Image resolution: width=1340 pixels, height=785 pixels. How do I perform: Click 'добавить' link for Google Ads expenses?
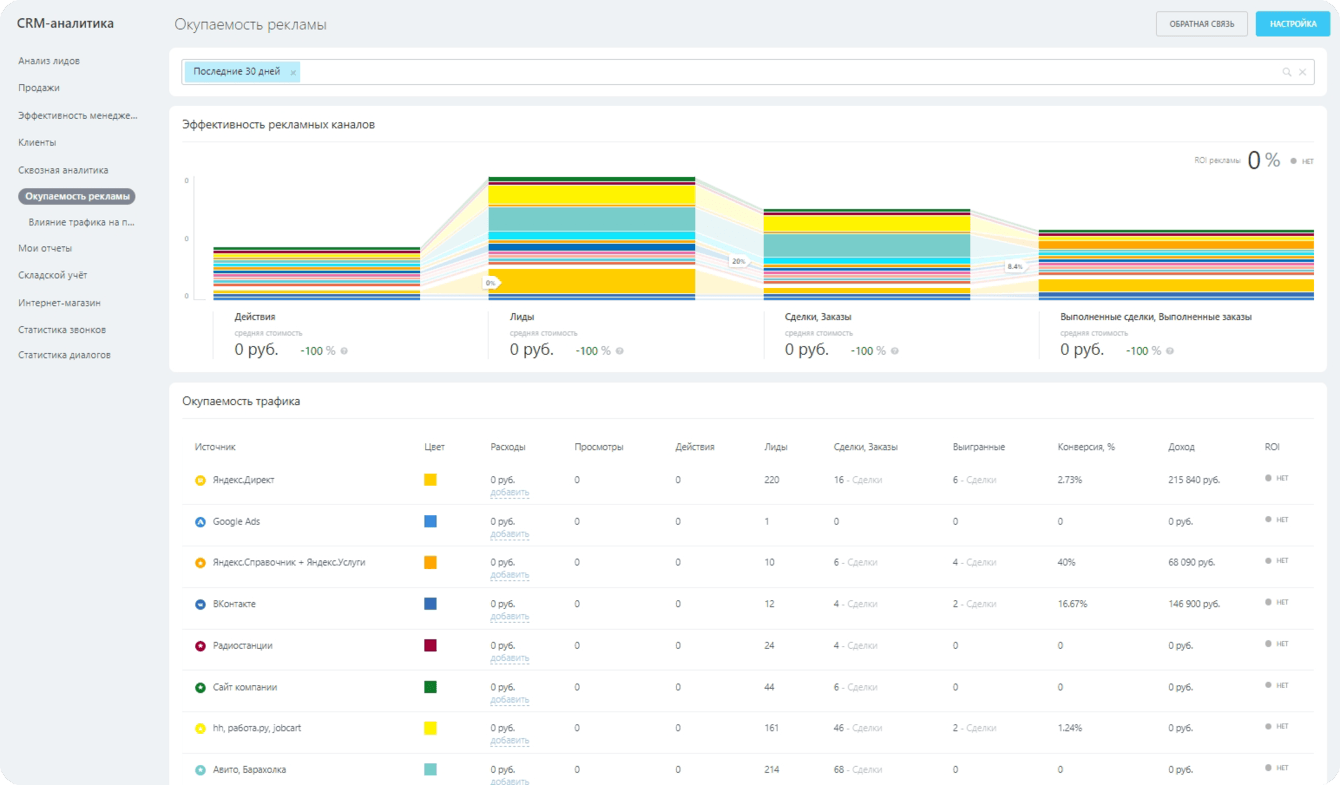pos(509,534)
